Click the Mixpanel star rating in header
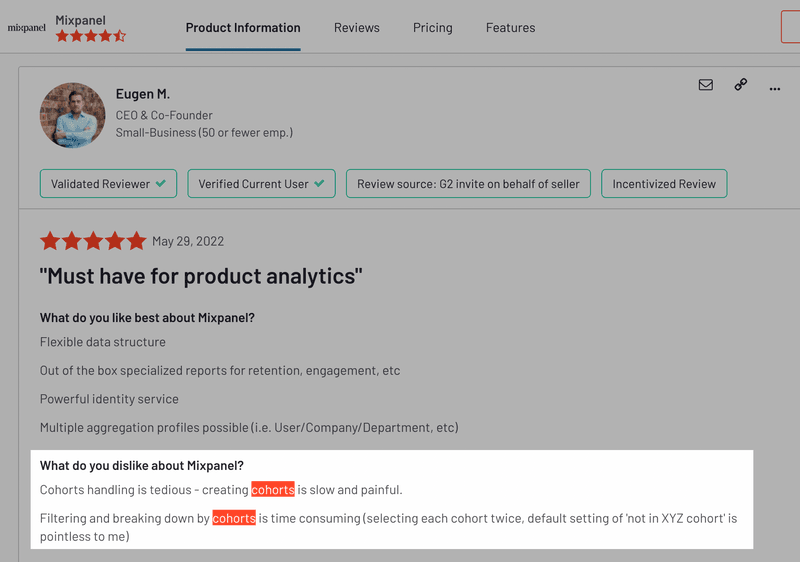Screen dimensions: 800x562 pyautogui.click(x=91, y=36)
